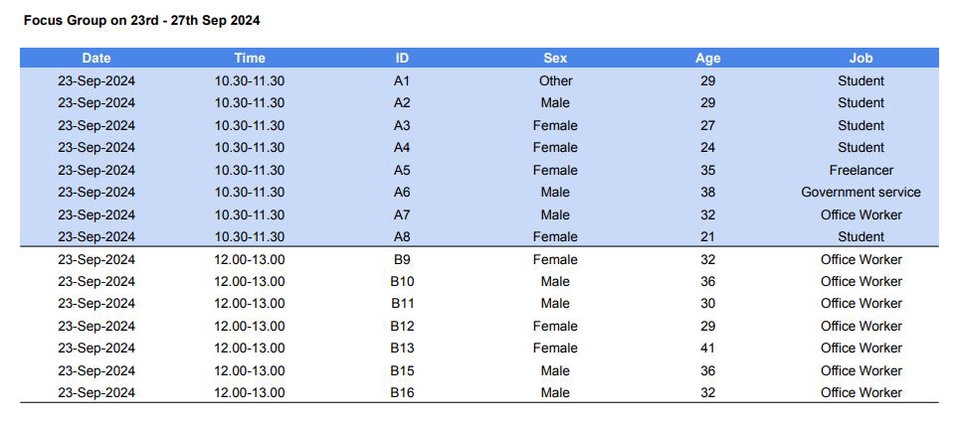The height and width of the screenshot is (421, 960).
Task: Click the B13 ID cell
Action: point(402,348)
